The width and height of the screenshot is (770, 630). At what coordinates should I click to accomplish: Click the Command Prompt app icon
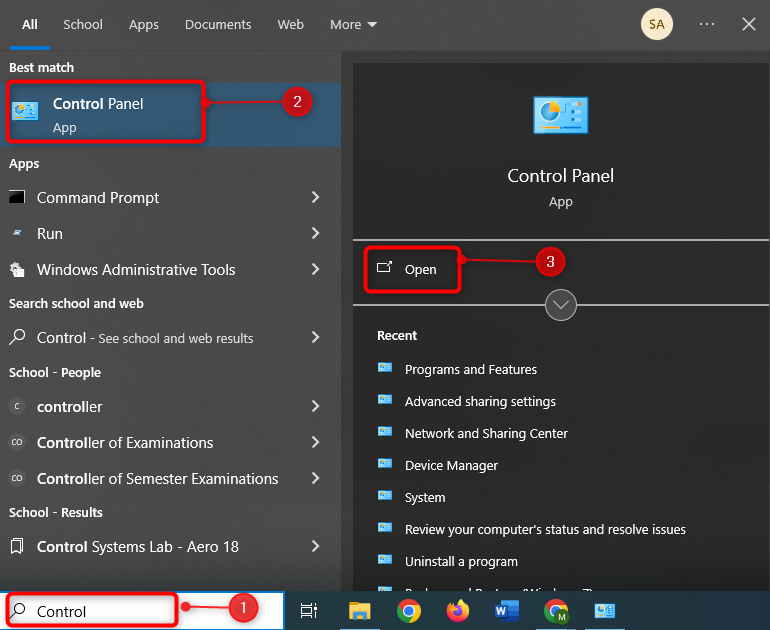click(x=17, y=198)
